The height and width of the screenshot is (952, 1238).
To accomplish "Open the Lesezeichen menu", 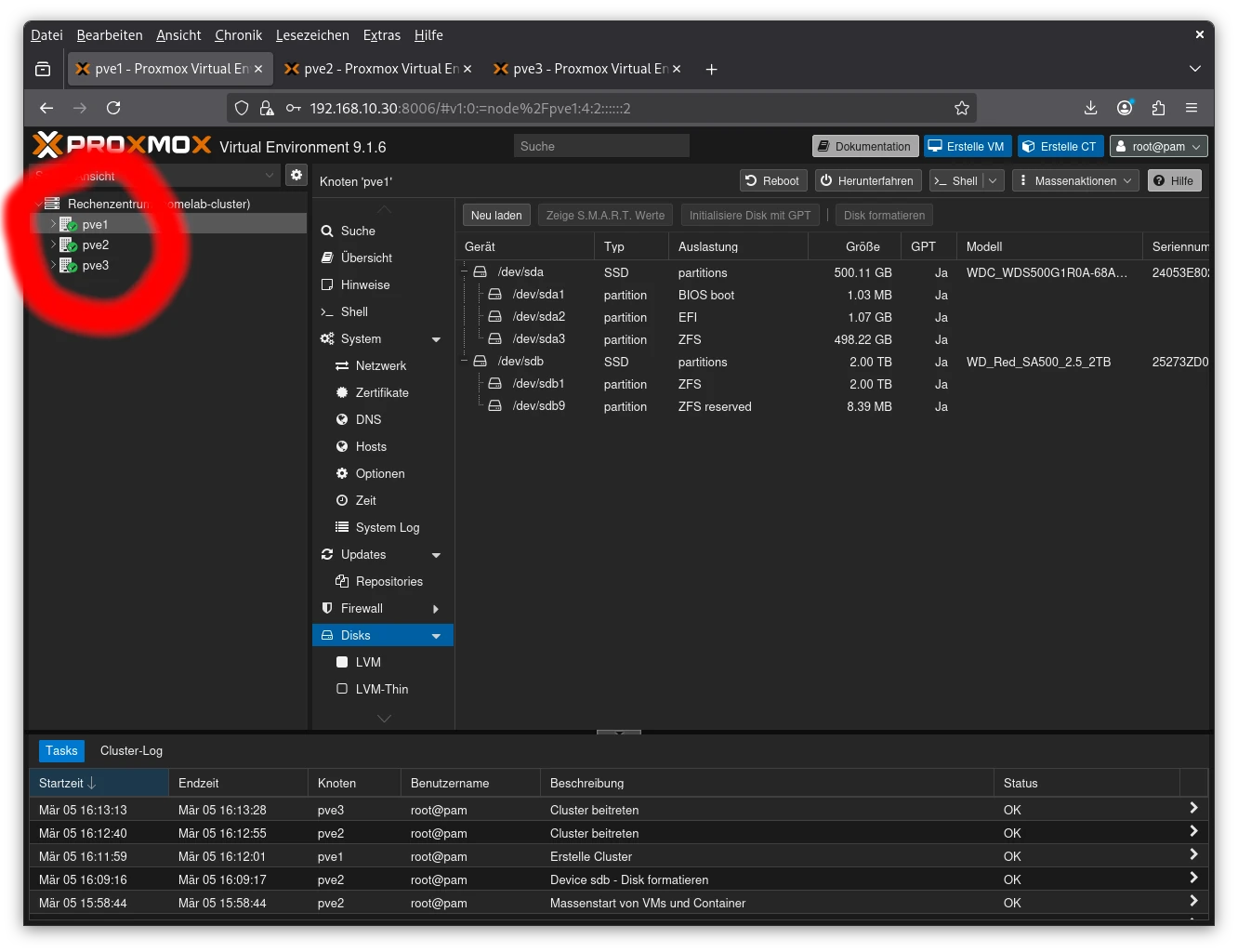I will (x=312, y=35).
